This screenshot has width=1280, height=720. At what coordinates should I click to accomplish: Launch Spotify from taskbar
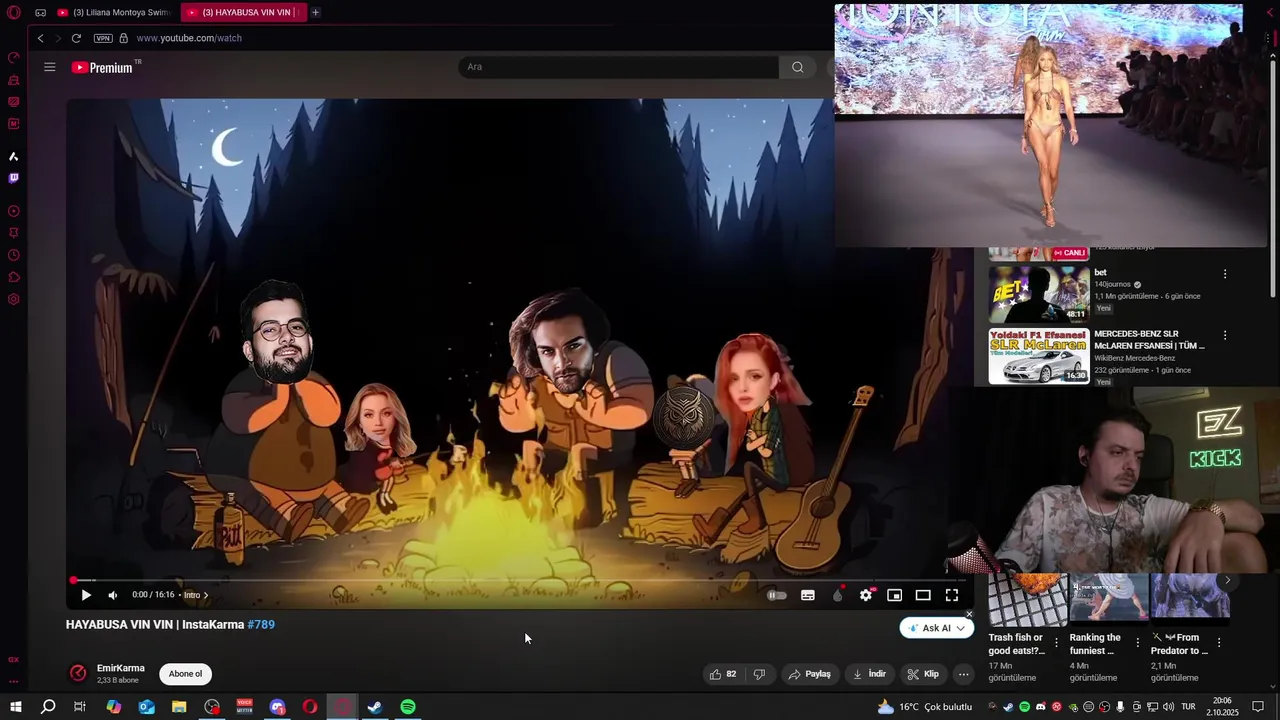click(x=408, y=707)
